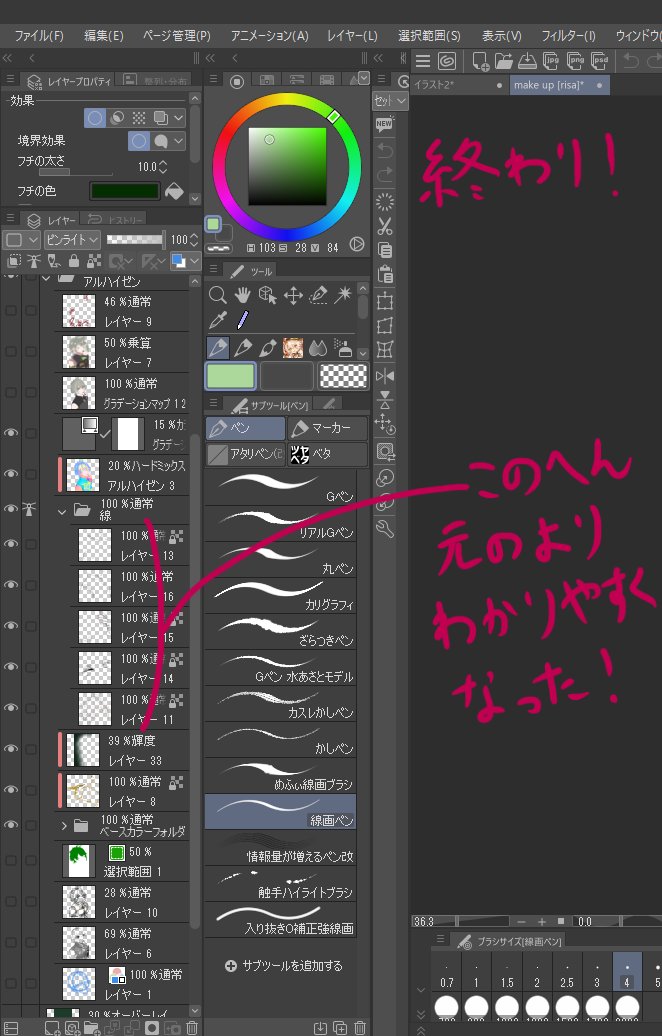The image size is (662, 1036).
Task: Select the マーカー sub tool group
Action: (x=327, y=428)
